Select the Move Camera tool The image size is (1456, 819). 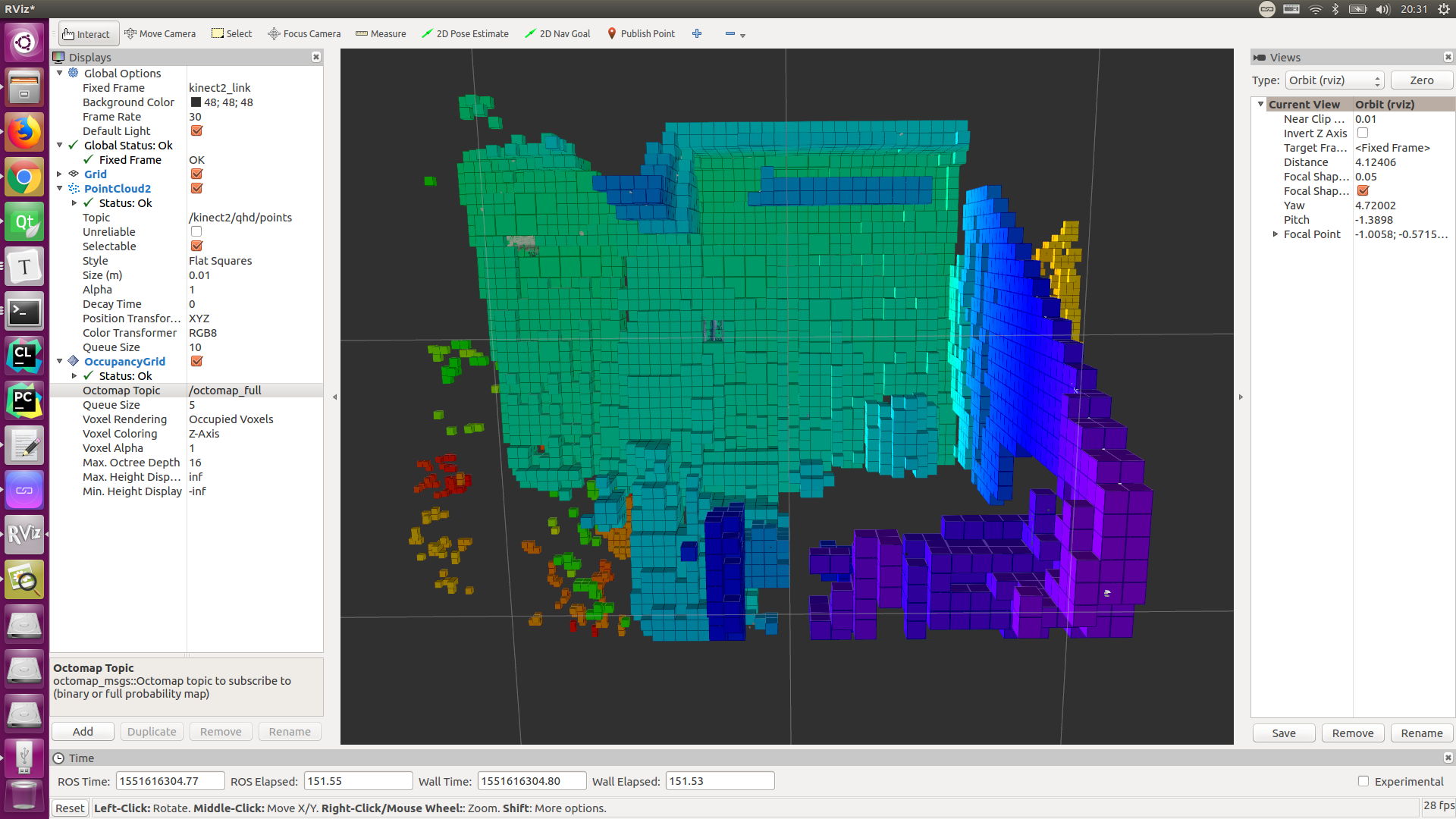point(160,34)
